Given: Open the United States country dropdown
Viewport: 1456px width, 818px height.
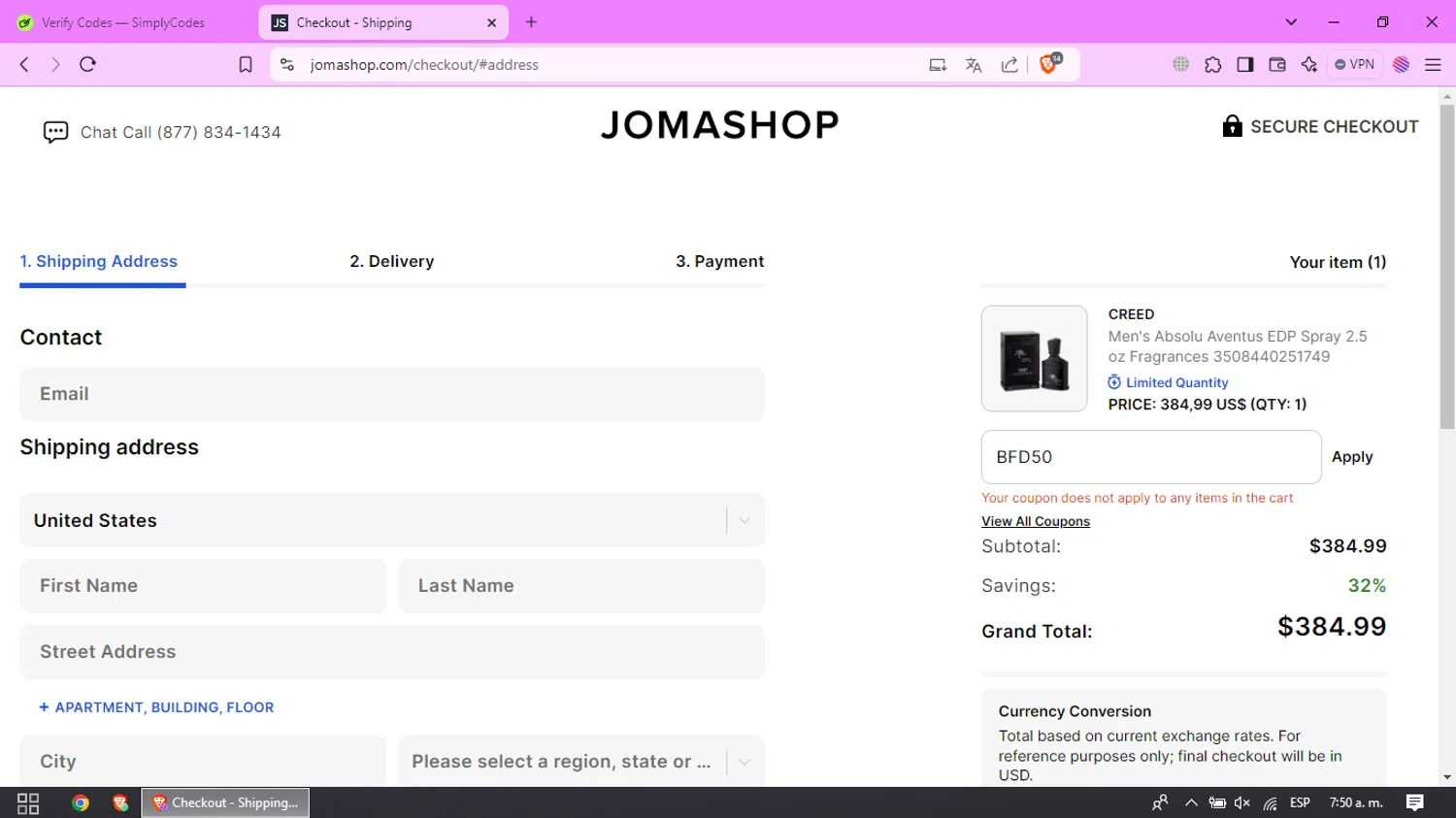Looking at the screenshot, I should coord(392,520).
